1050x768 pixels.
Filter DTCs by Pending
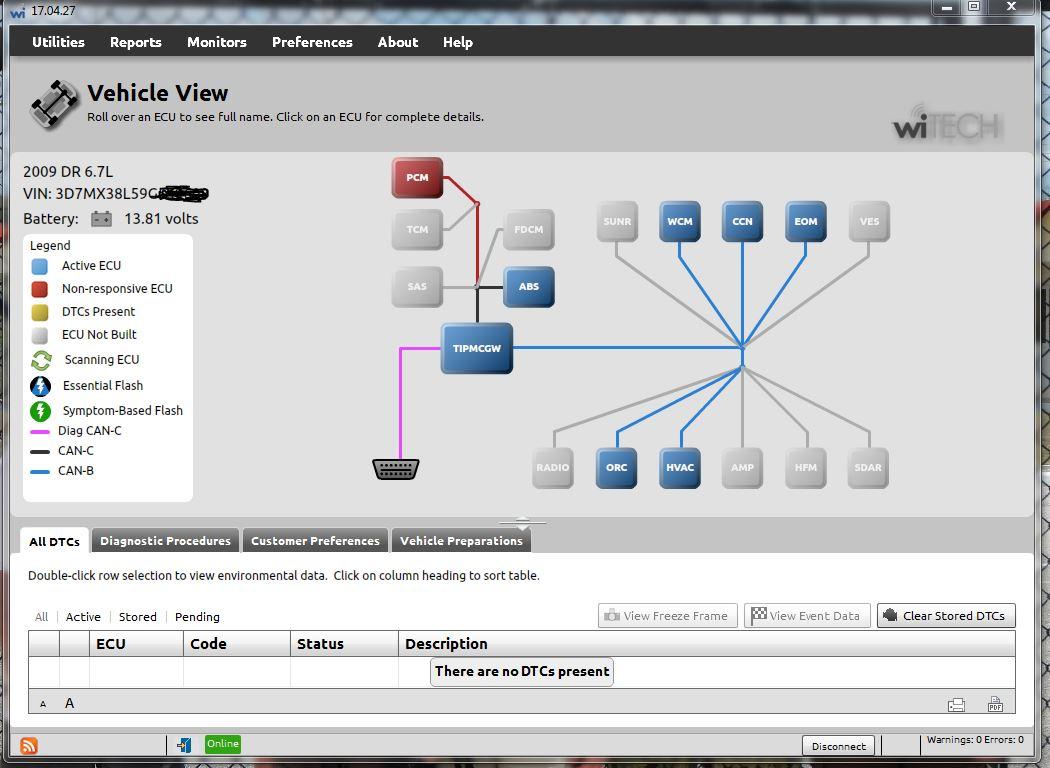click(x=197, y=617)
